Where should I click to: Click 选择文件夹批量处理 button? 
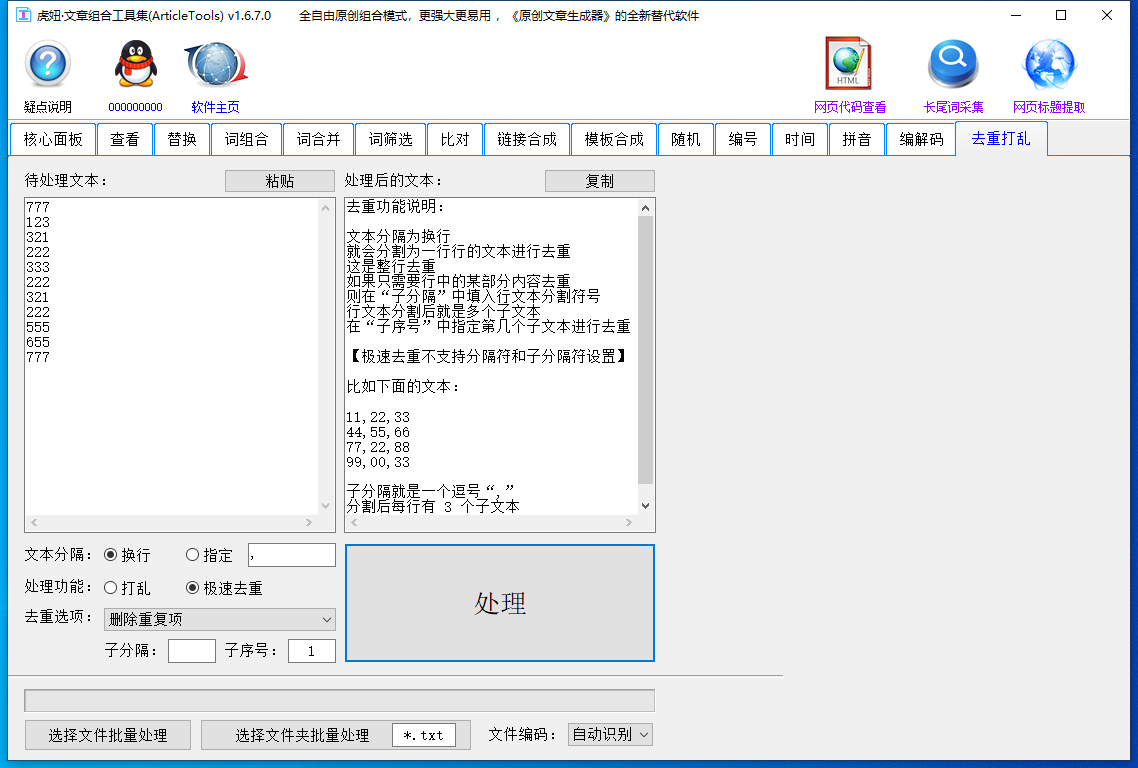302,735
